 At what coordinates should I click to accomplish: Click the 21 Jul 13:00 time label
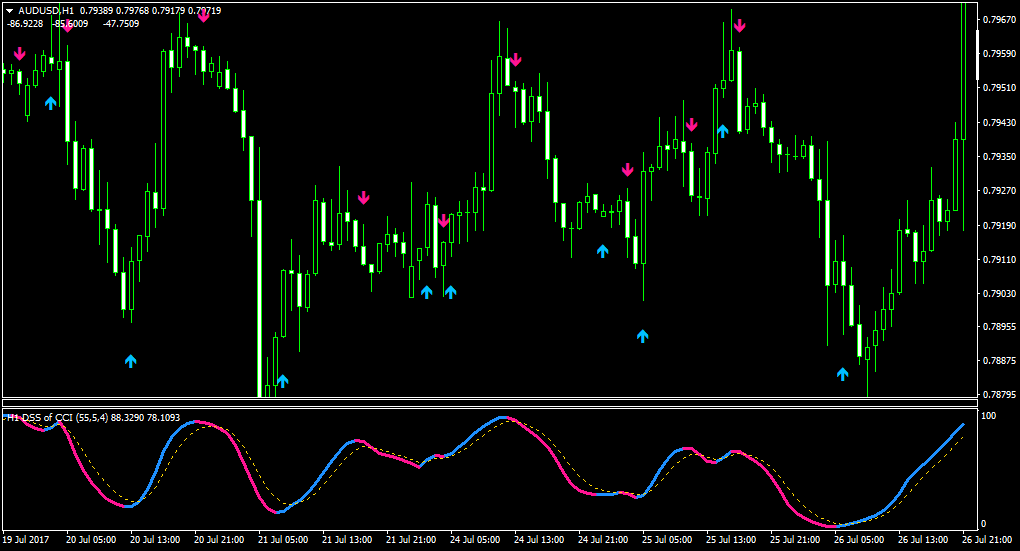pyautogui.click(x=347, y=540)
